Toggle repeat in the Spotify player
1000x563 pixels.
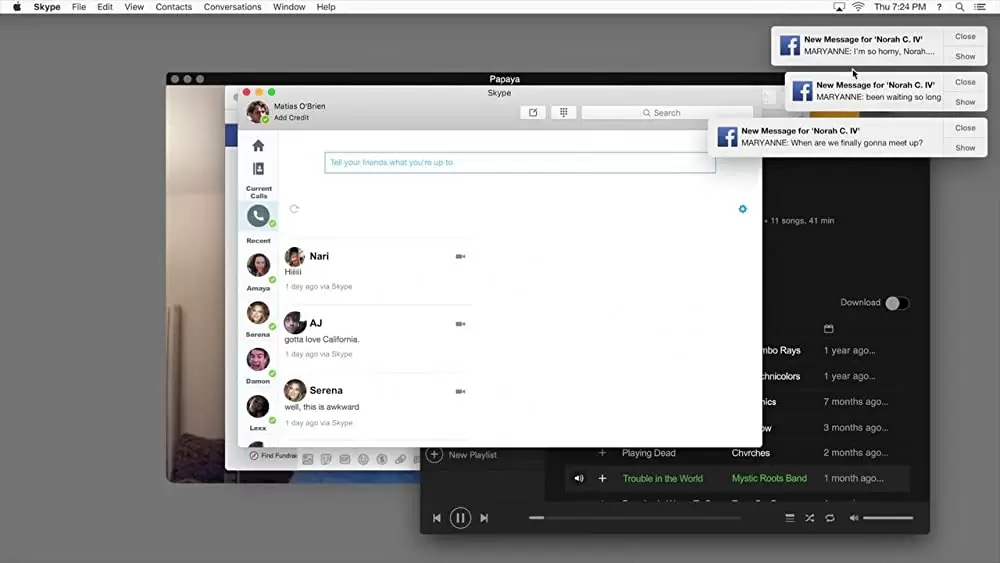pyautogui.click(x=829, y=518)
